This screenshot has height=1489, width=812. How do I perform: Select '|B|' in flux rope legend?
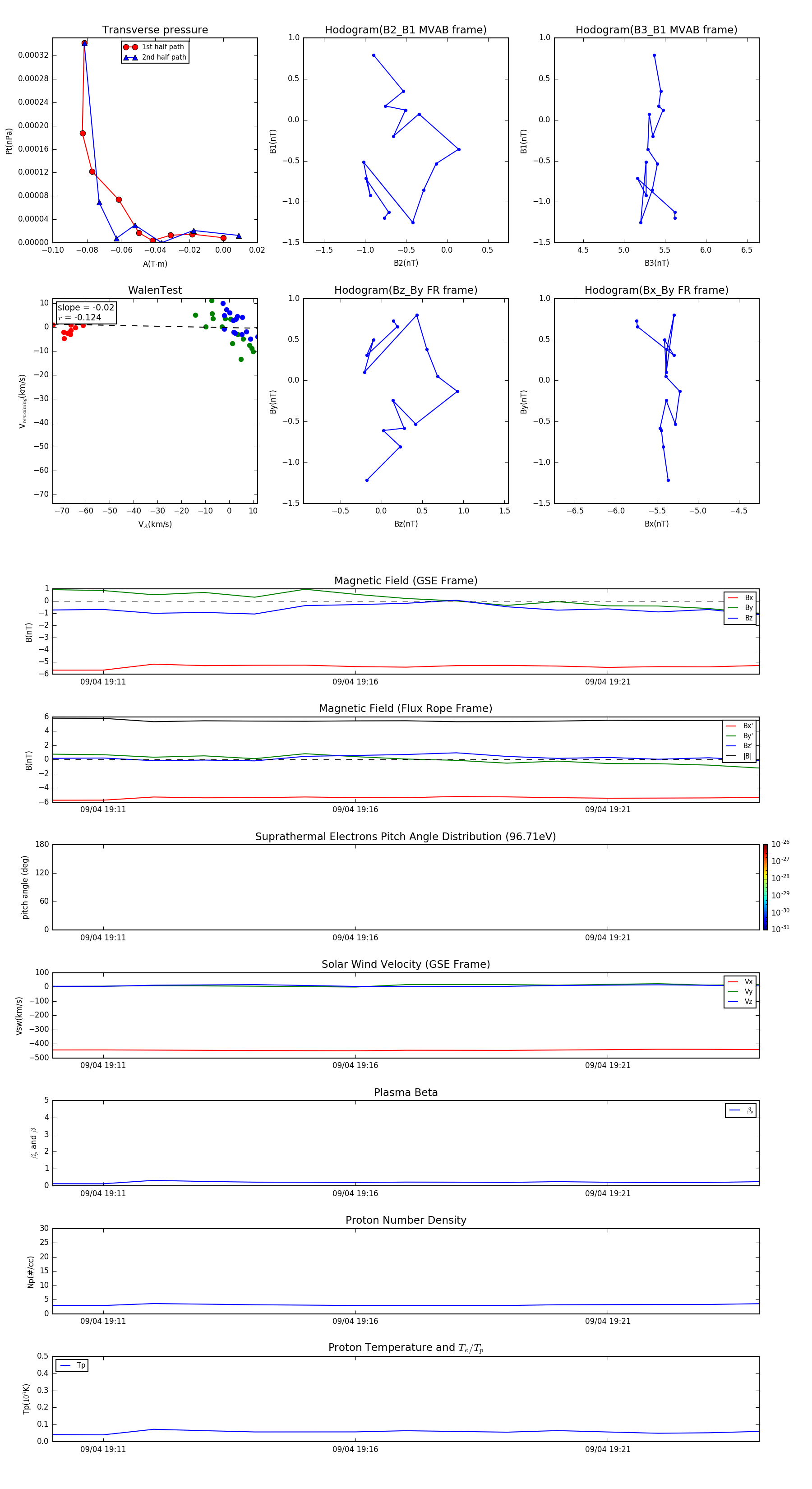coord(740,756)
